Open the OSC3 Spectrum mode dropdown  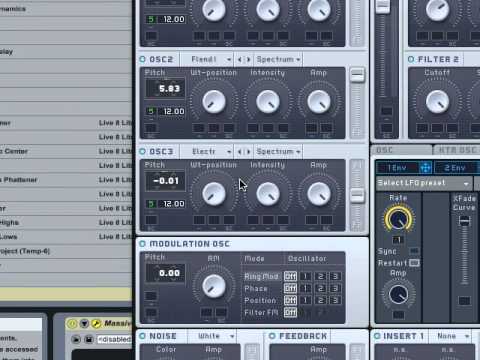point(278,152)
